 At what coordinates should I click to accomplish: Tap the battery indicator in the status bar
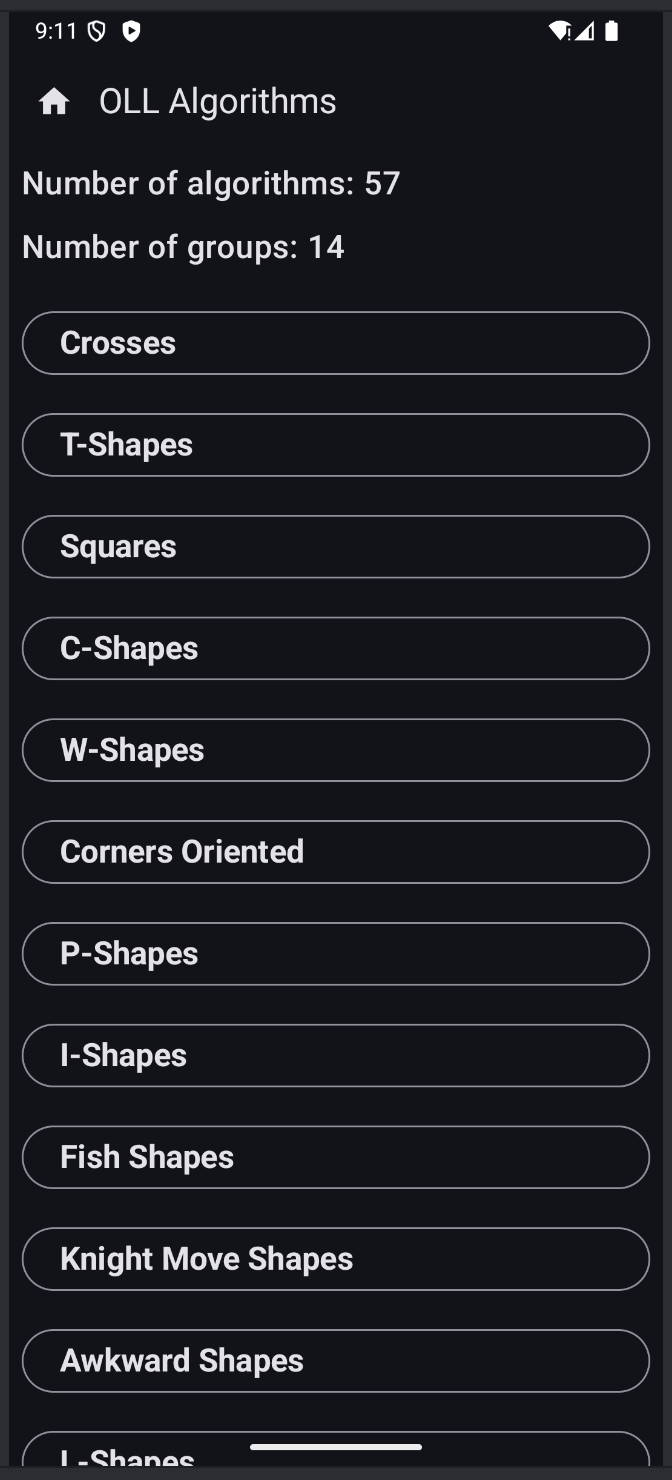pyautogui.click(x=612, y=31)
